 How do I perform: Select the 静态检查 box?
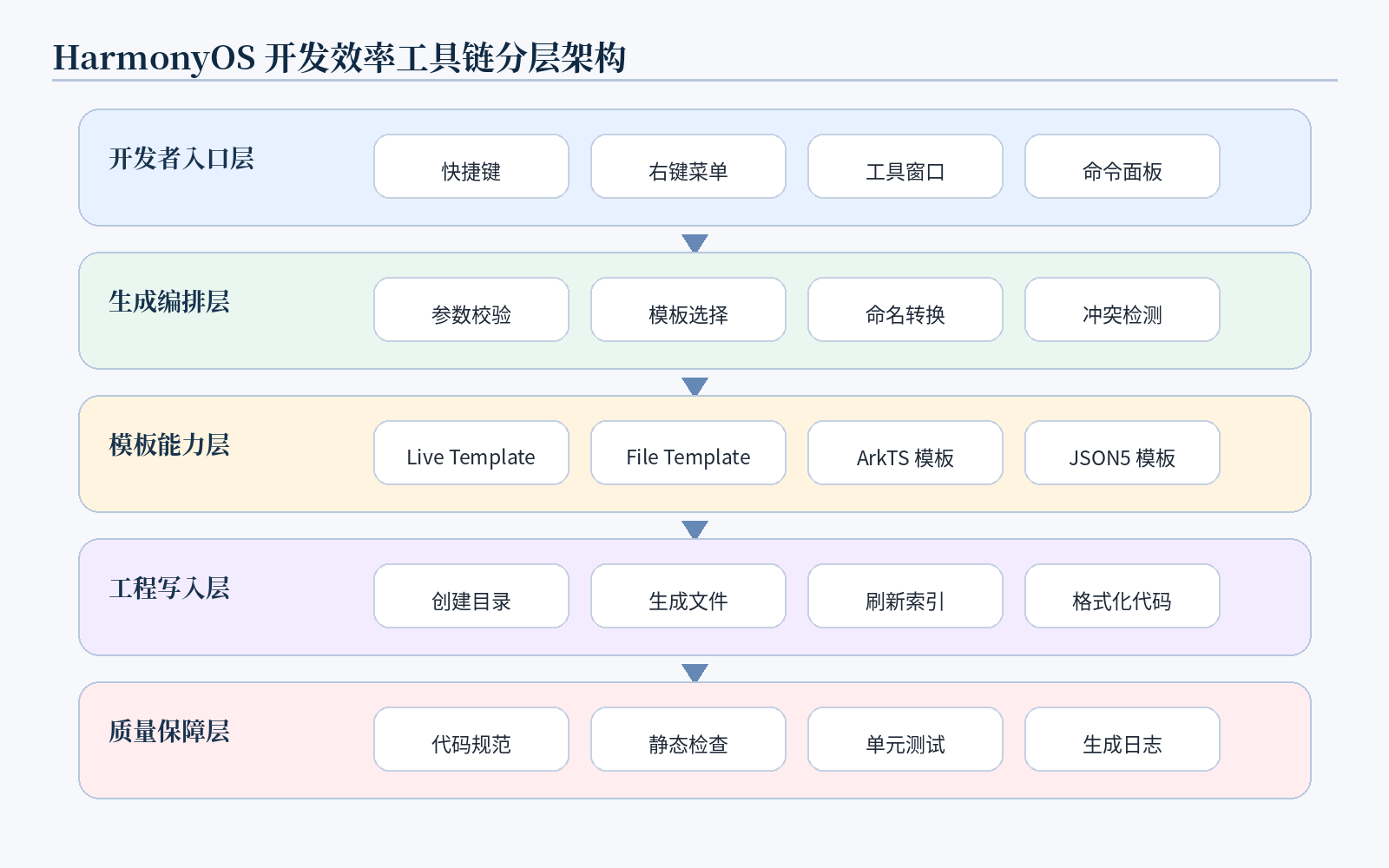click(688, 740)
